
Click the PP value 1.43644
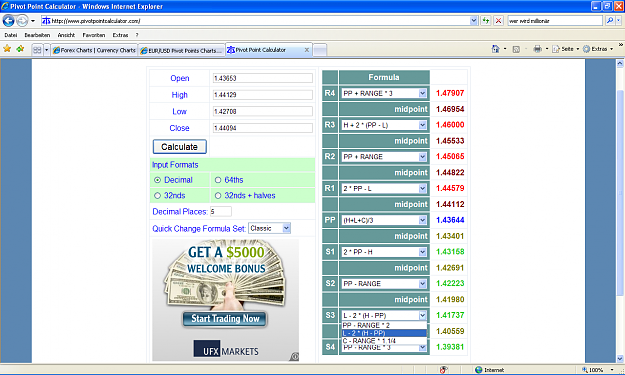[450, 220]
